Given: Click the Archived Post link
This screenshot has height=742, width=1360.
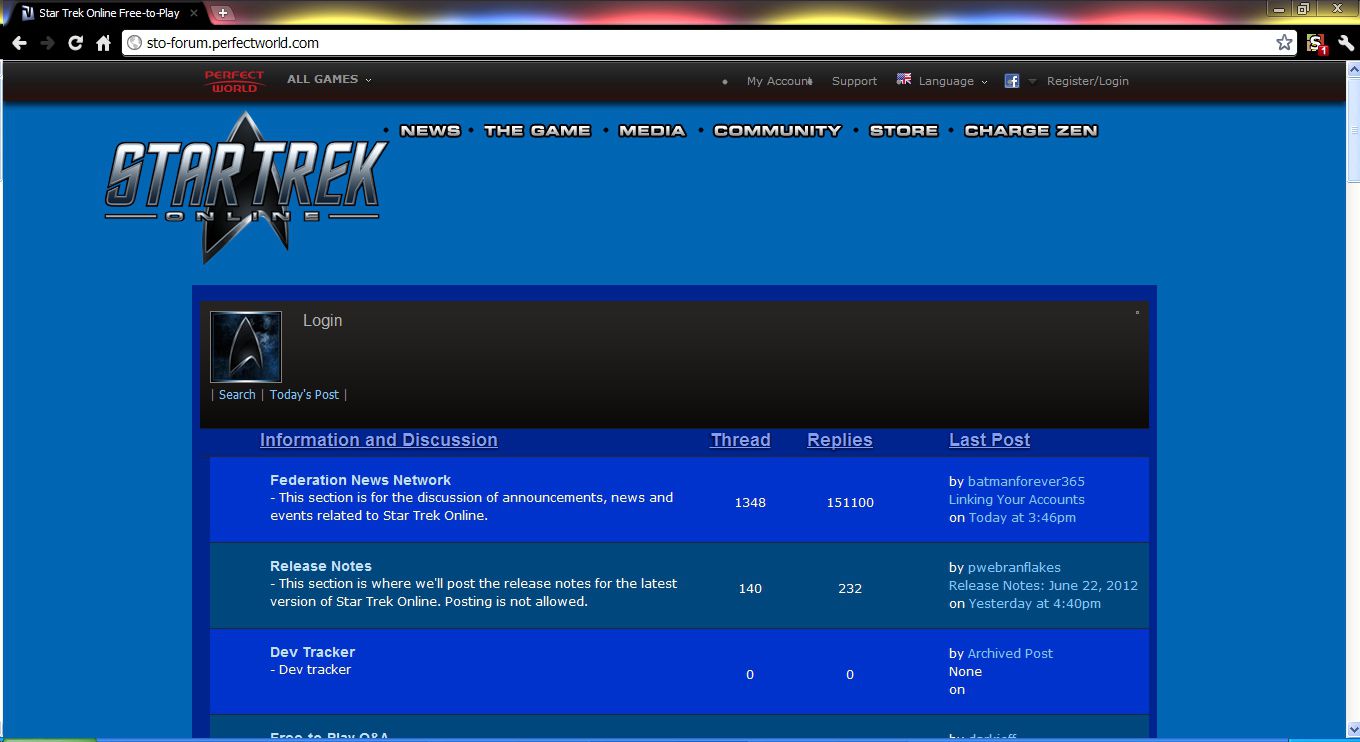Looking at the screenshot, I should [1010, 653].
